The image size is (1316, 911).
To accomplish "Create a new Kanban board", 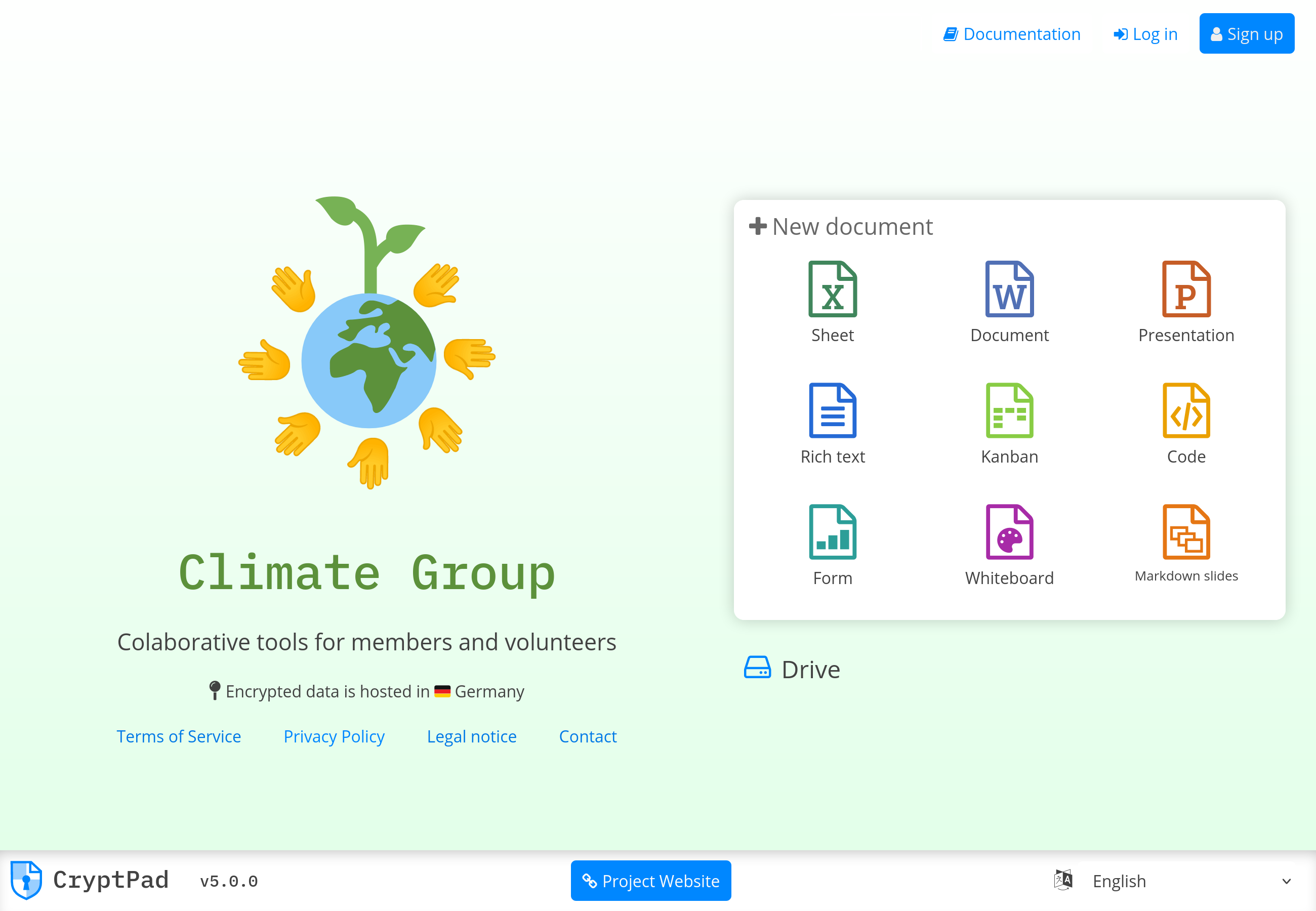I will coord(1009,423).
